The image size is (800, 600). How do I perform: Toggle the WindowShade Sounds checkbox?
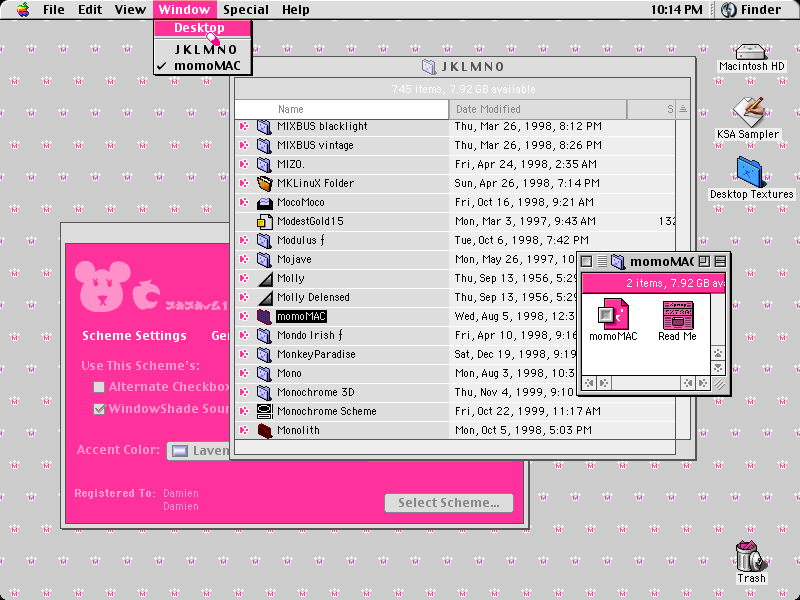point(99,409)
